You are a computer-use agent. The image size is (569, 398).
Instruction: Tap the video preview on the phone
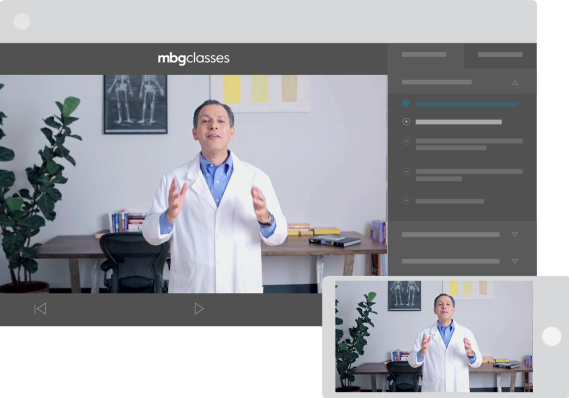coord(434,336)
